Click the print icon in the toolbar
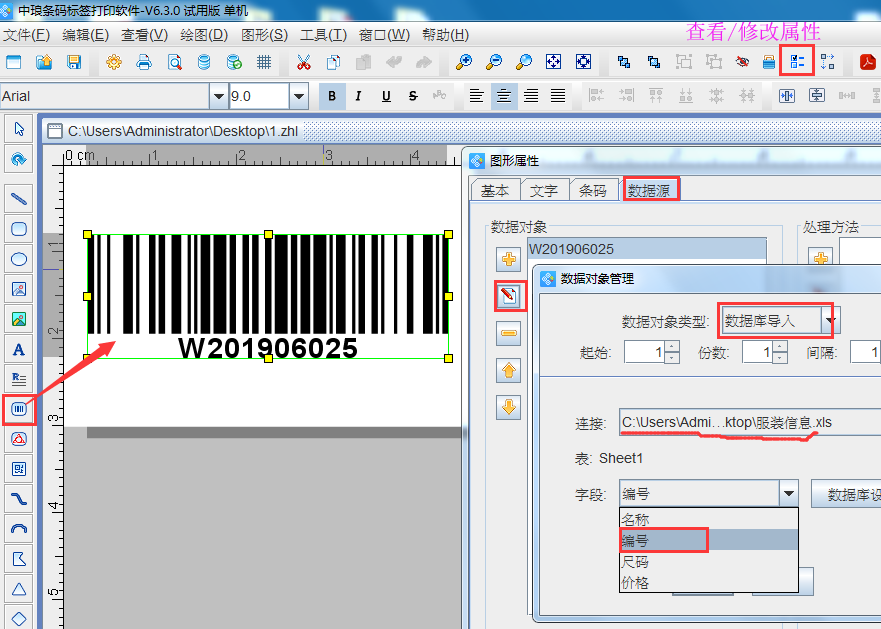Screen dimensions: 881x629 click(145, 61)
